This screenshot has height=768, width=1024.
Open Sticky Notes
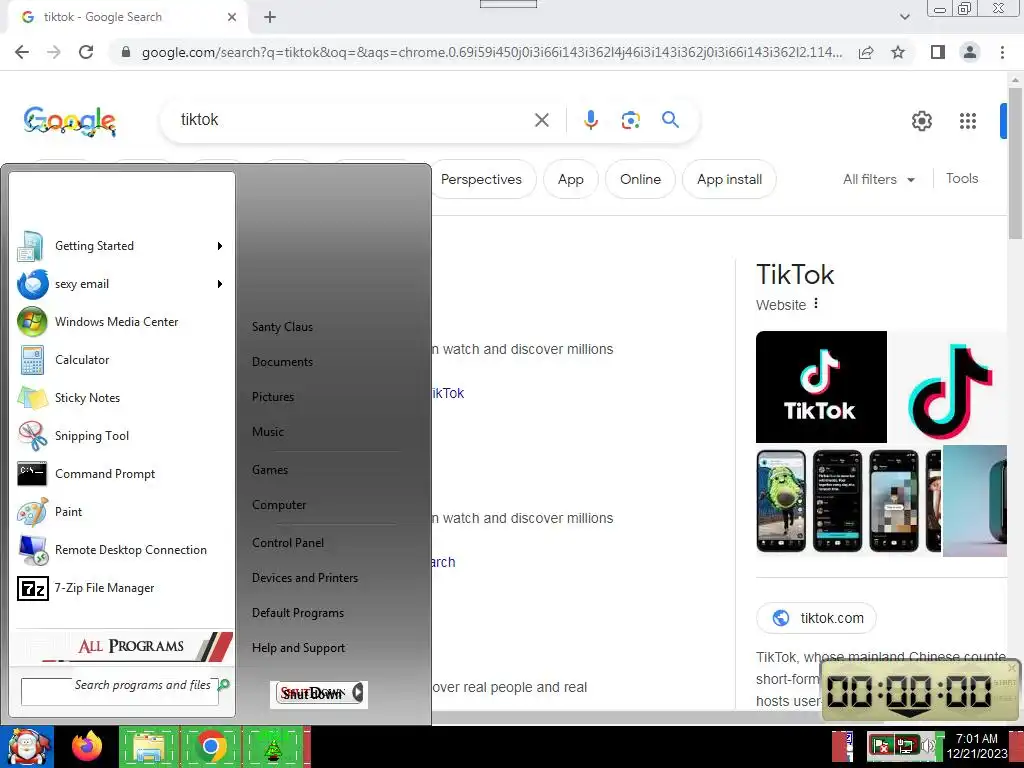coord(121,398)
